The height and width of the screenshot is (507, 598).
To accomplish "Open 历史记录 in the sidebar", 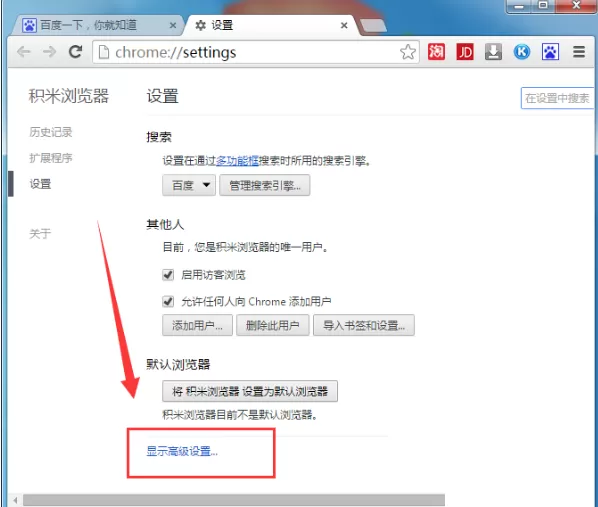I will coord(51,132).
